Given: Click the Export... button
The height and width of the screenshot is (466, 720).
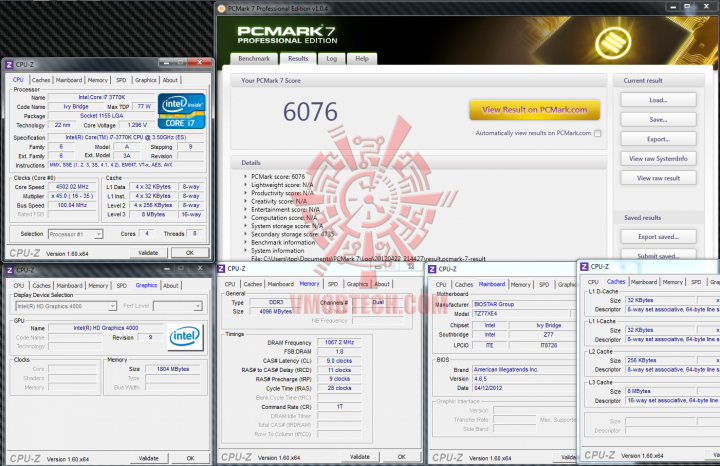Looking at the screenshot, I should [x=658, y=139].
